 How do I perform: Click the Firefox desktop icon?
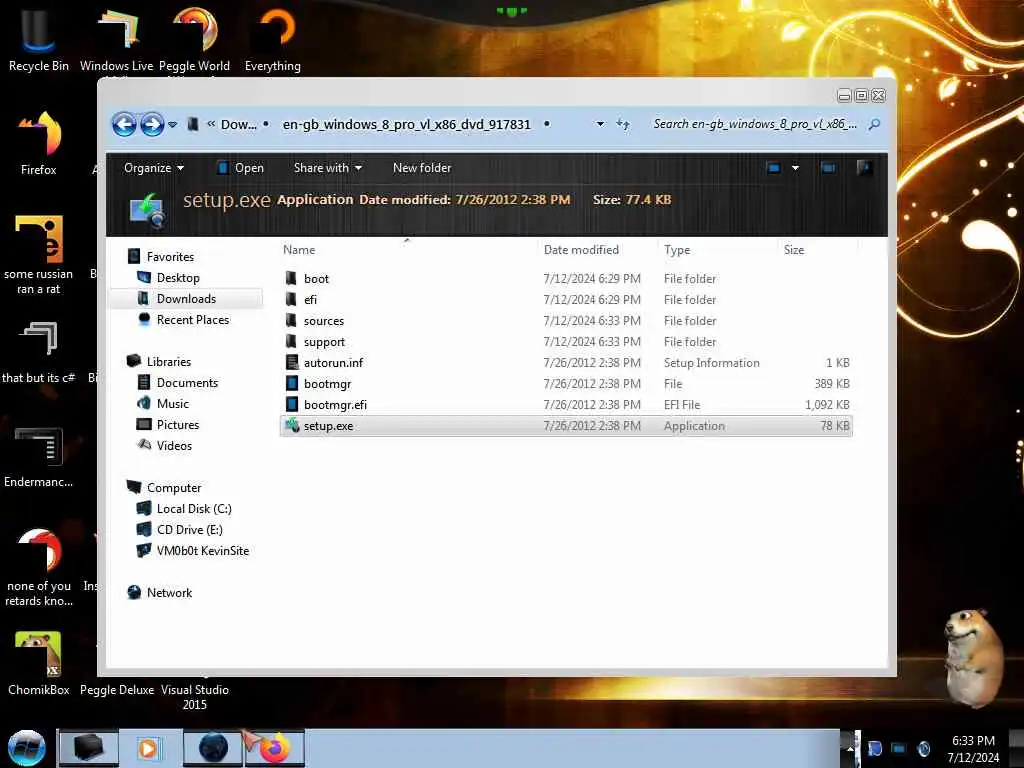(x=39, y=143)
